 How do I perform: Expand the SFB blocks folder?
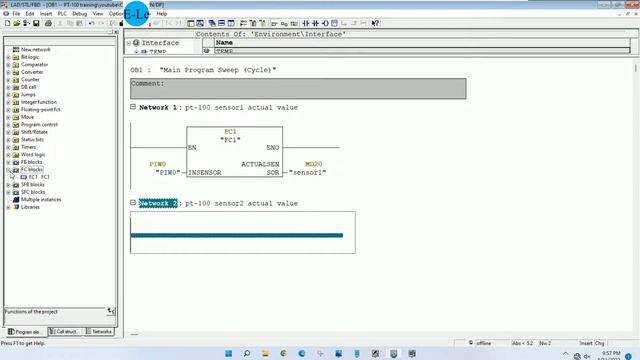[x=8, y=184]
